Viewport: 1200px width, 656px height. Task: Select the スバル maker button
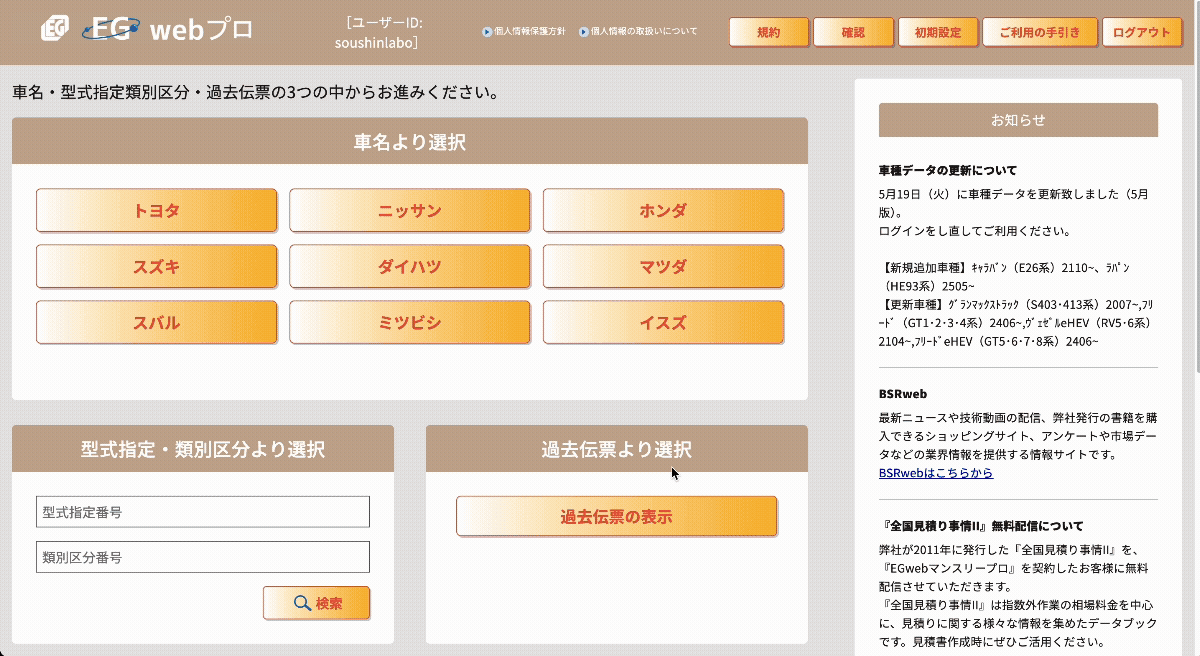point(157,323)
